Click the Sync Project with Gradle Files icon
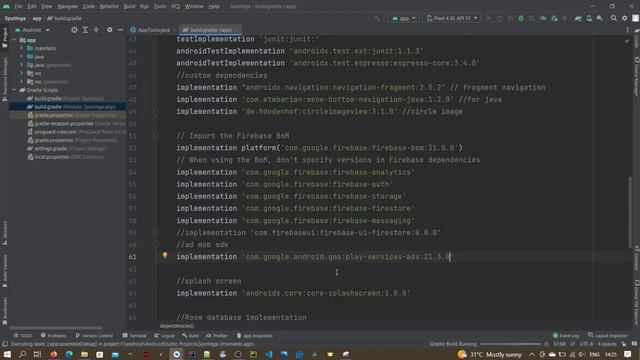 pyautogui.click(x=578, y=18)
